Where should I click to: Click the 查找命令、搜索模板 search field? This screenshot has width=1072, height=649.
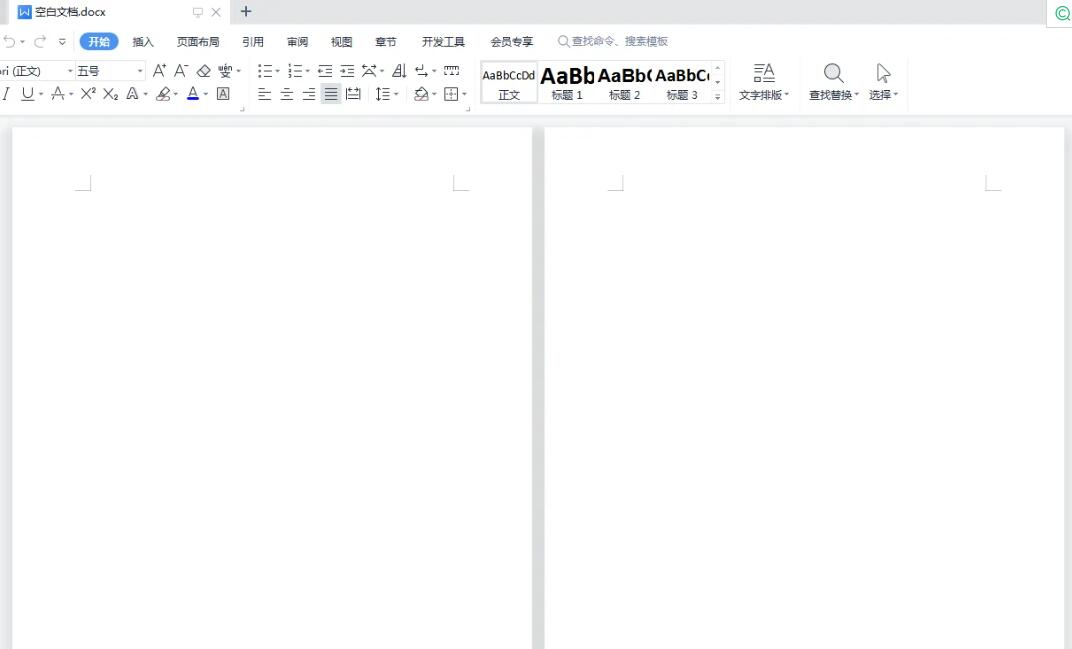pyautogui.click(x=620, y=42)
